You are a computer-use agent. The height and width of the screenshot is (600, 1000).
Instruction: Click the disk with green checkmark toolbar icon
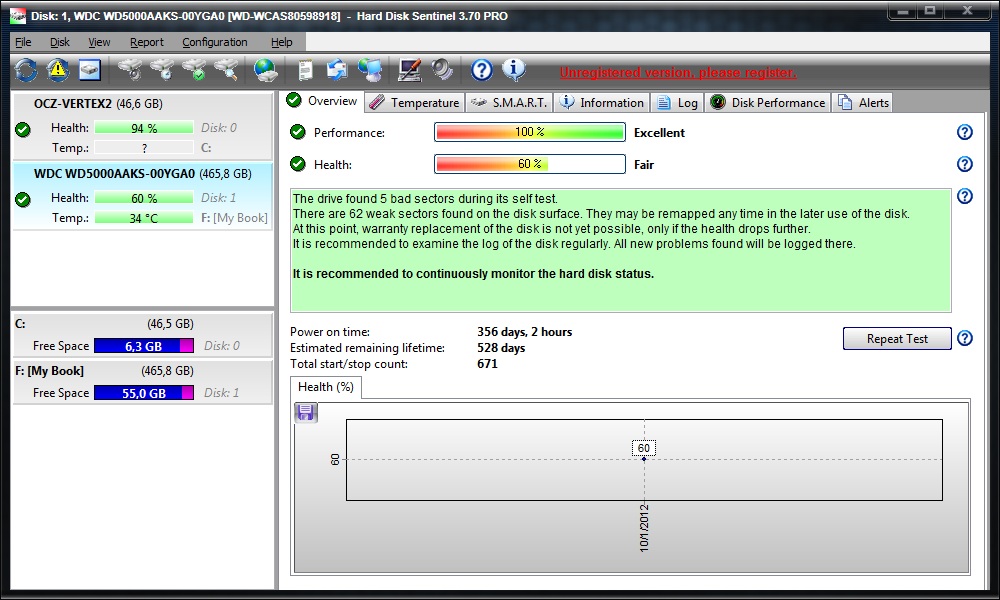click(195, 70)
